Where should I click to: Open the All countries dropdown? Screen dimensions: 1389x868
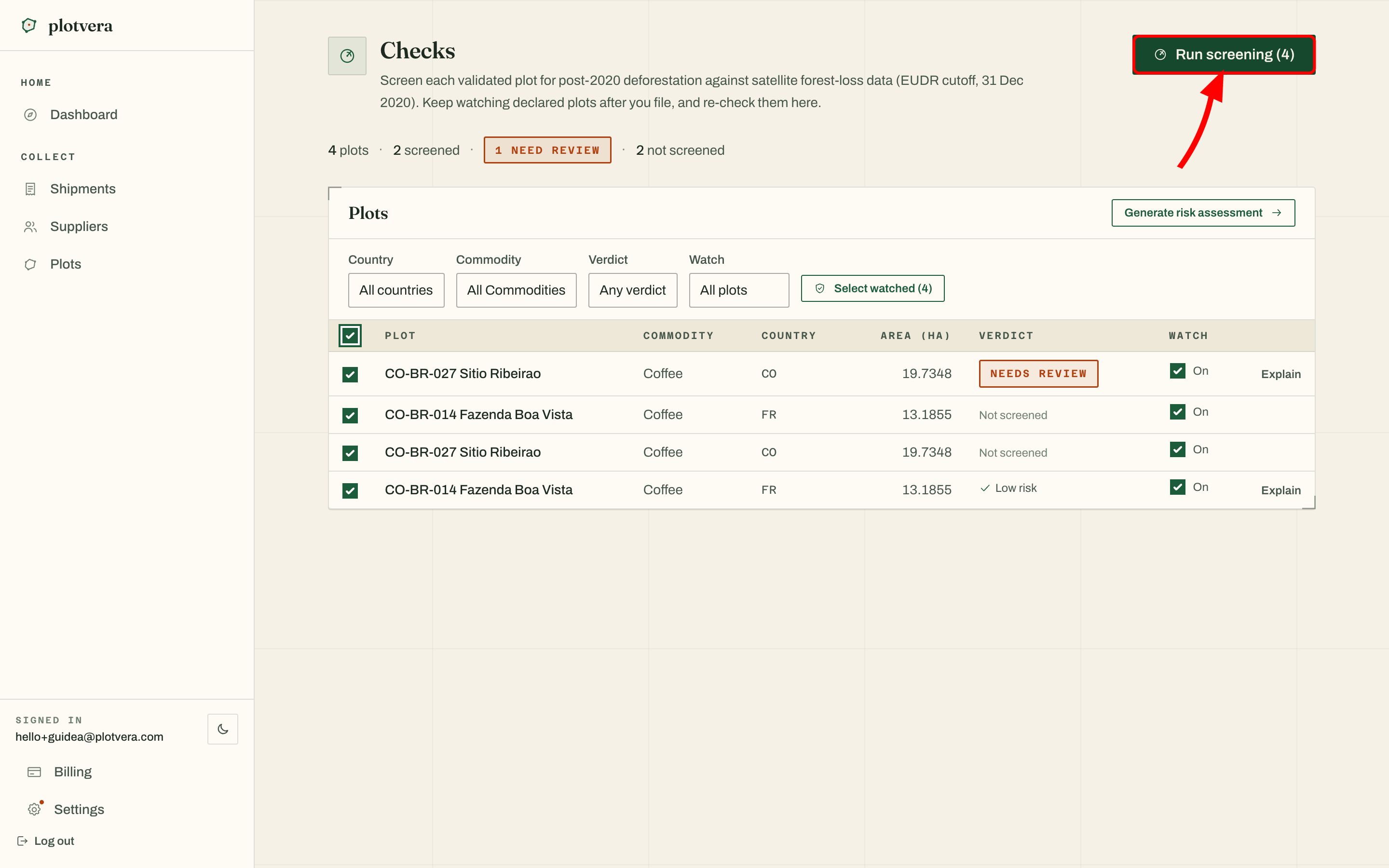point(396,290)
